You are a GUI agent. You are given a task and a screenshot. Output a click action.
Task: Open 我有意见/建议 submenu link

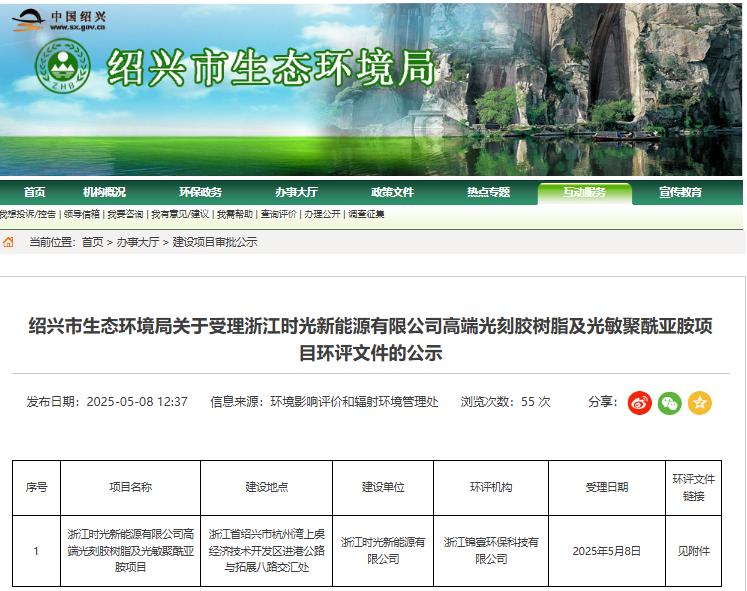point(180,214)
